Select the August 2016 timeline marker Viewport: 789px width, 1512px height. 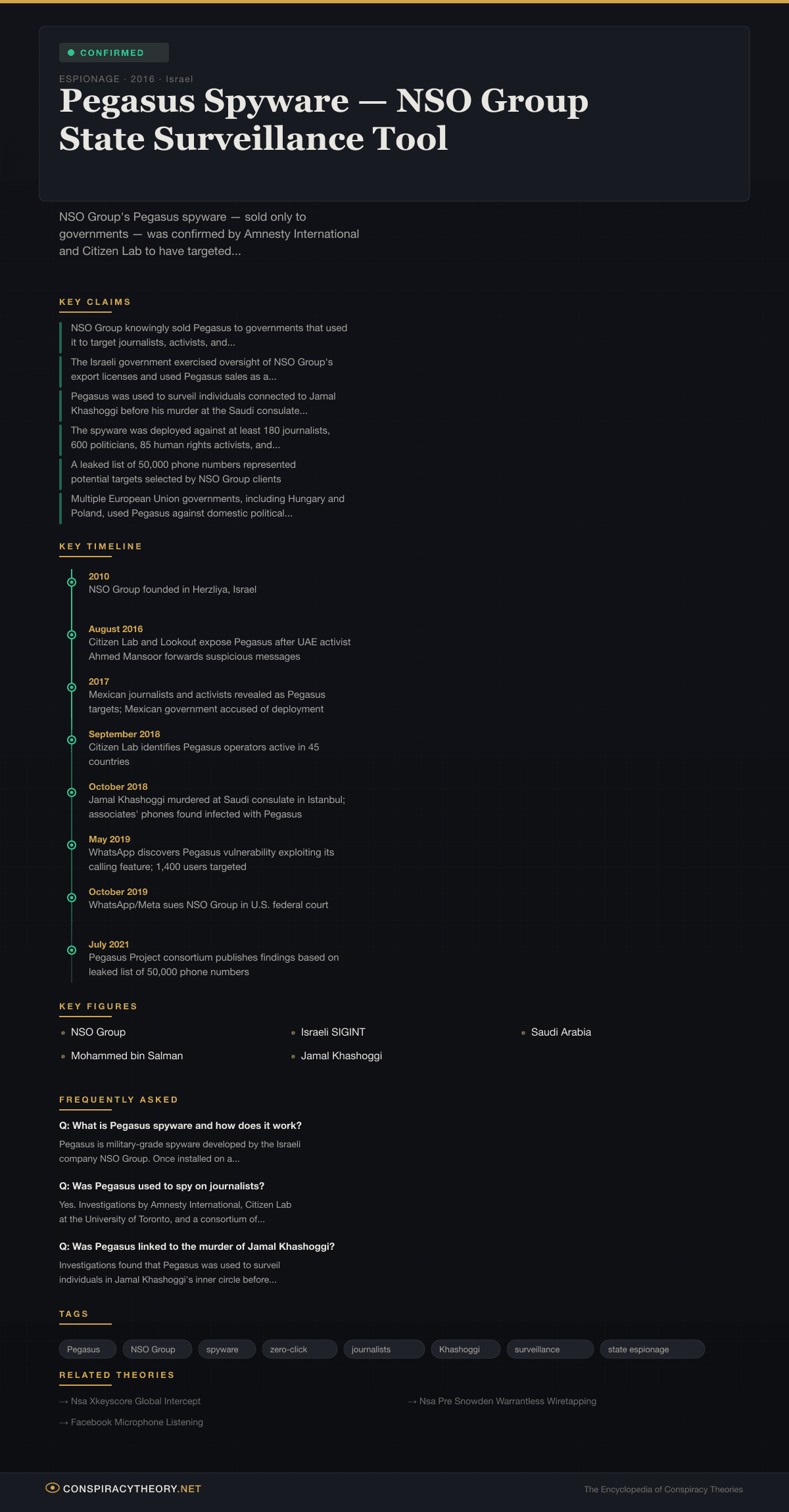point(72,635)
